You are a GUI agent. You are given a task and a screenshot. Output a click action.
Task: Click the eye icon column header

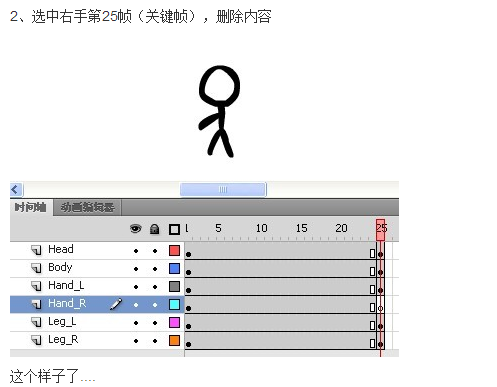pos(136,229)
